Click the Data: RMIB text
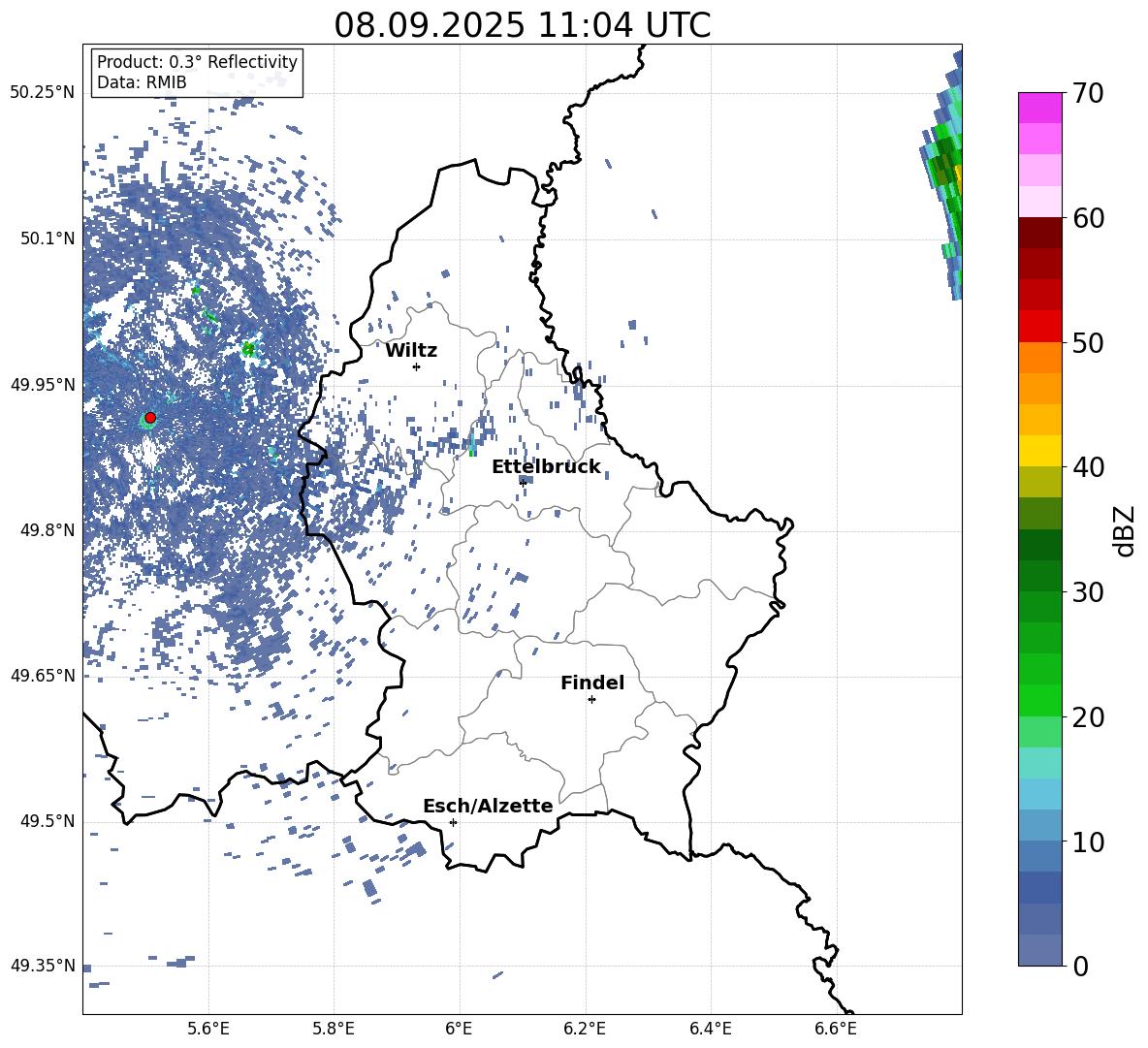 point(142,82)
